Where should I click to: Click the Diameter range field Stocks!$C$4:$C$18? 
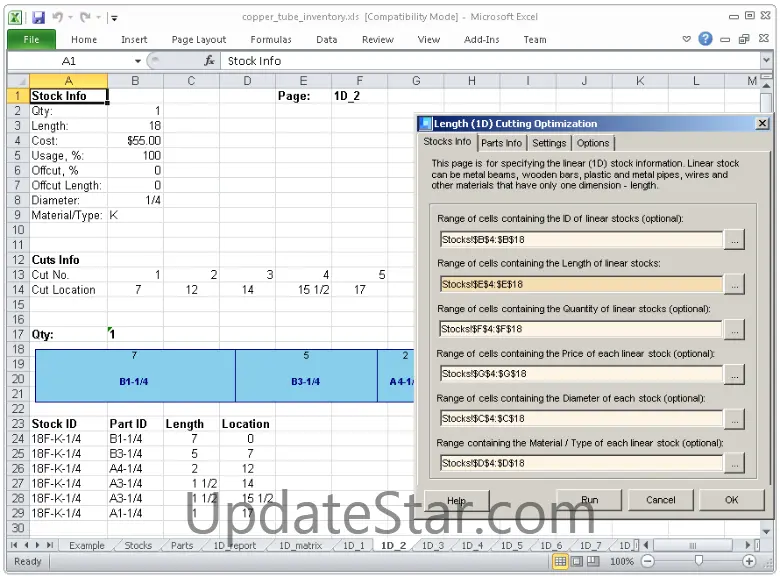581,419
